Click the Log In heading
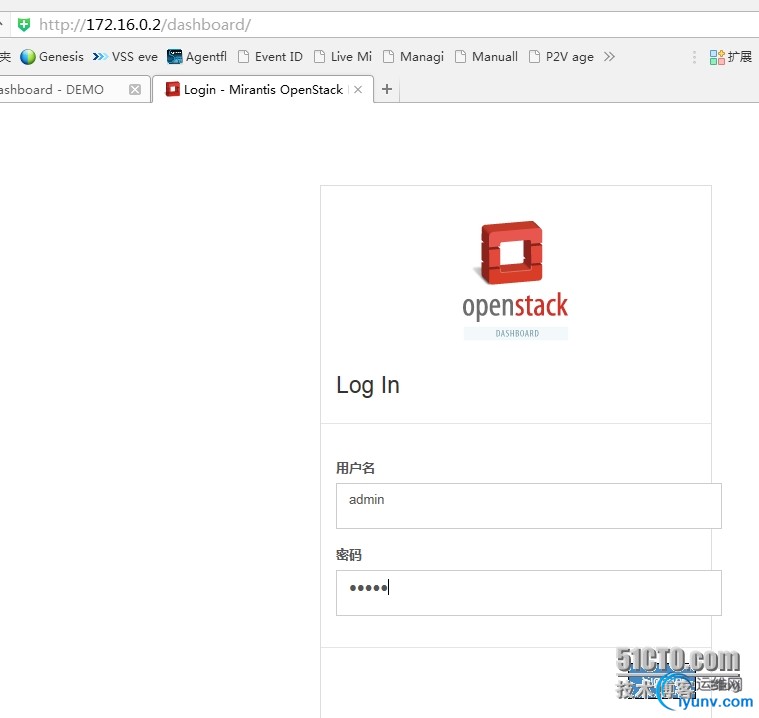The width and height of the screenshot is (759, 718). (368, 385)
